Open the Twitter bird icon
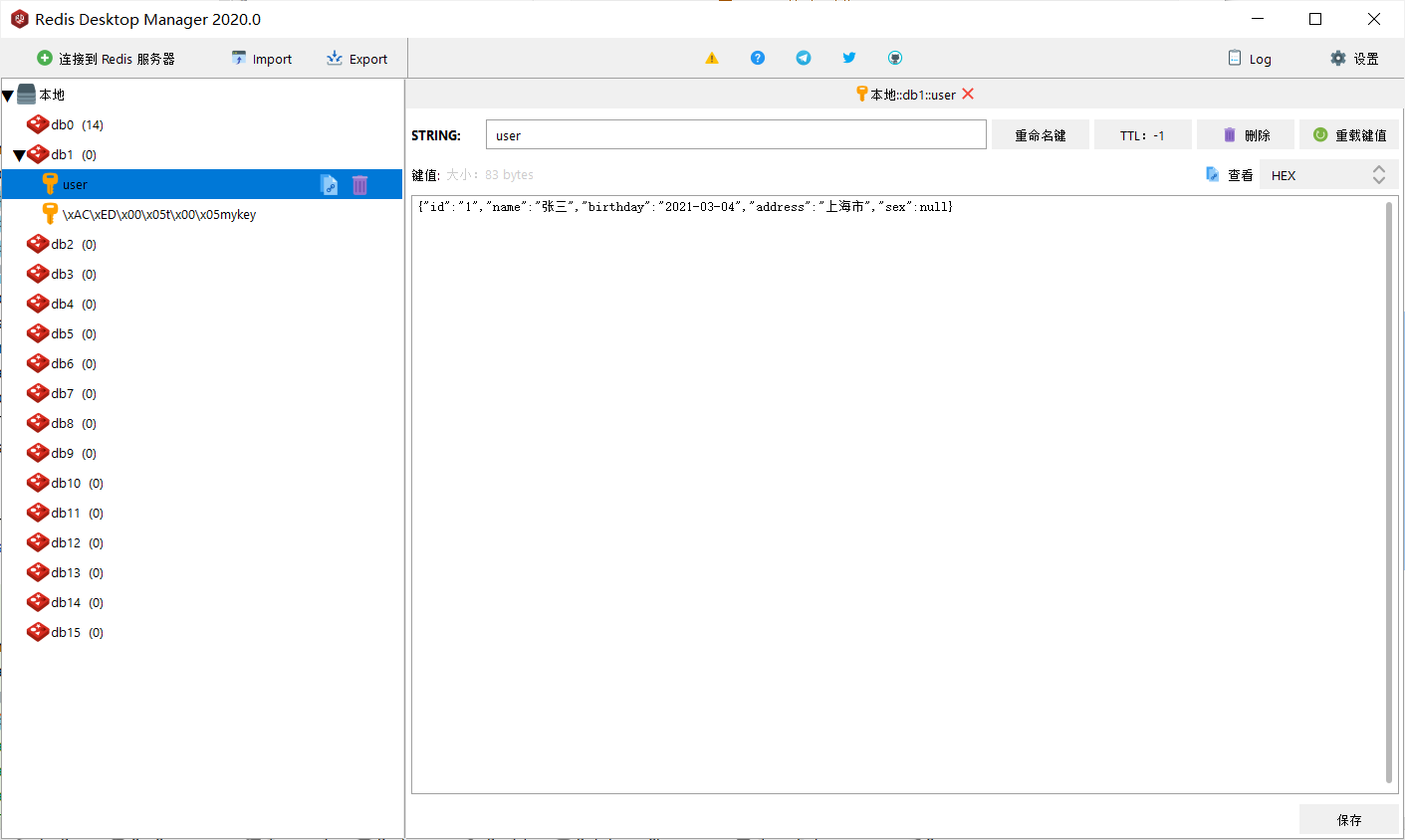Viewport: 1405px width, 840px height. click(849, 58)
